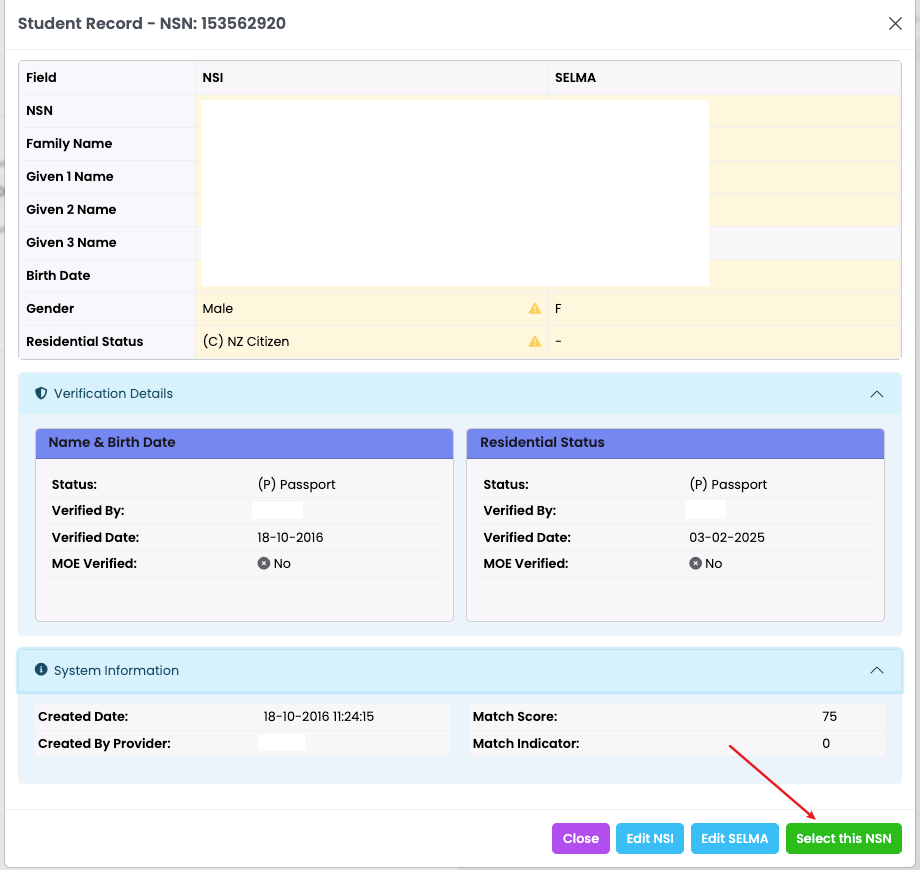This screenshot has width=920, height=870.
Task: Click the (C) NZ Citizen value
Action: tap(246, 341)
